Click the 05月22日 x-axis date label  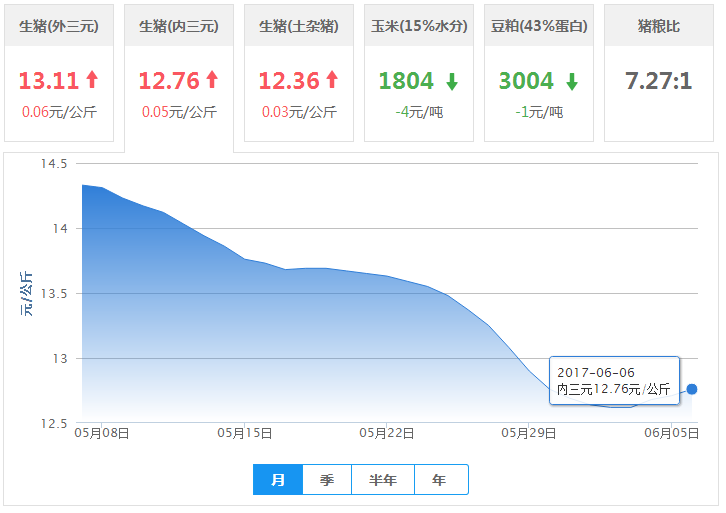point(387,433)
